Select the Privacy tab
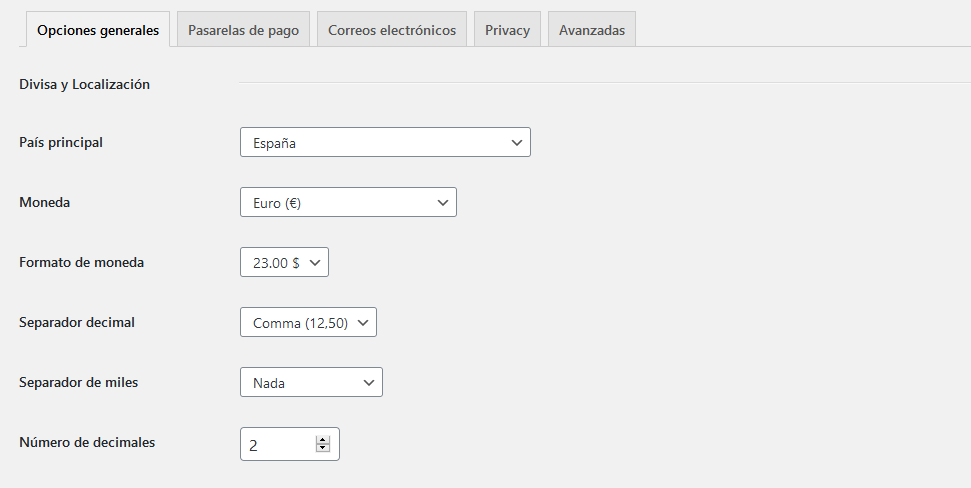This screenshot has width=971, height=488. (x=507, y=30)
